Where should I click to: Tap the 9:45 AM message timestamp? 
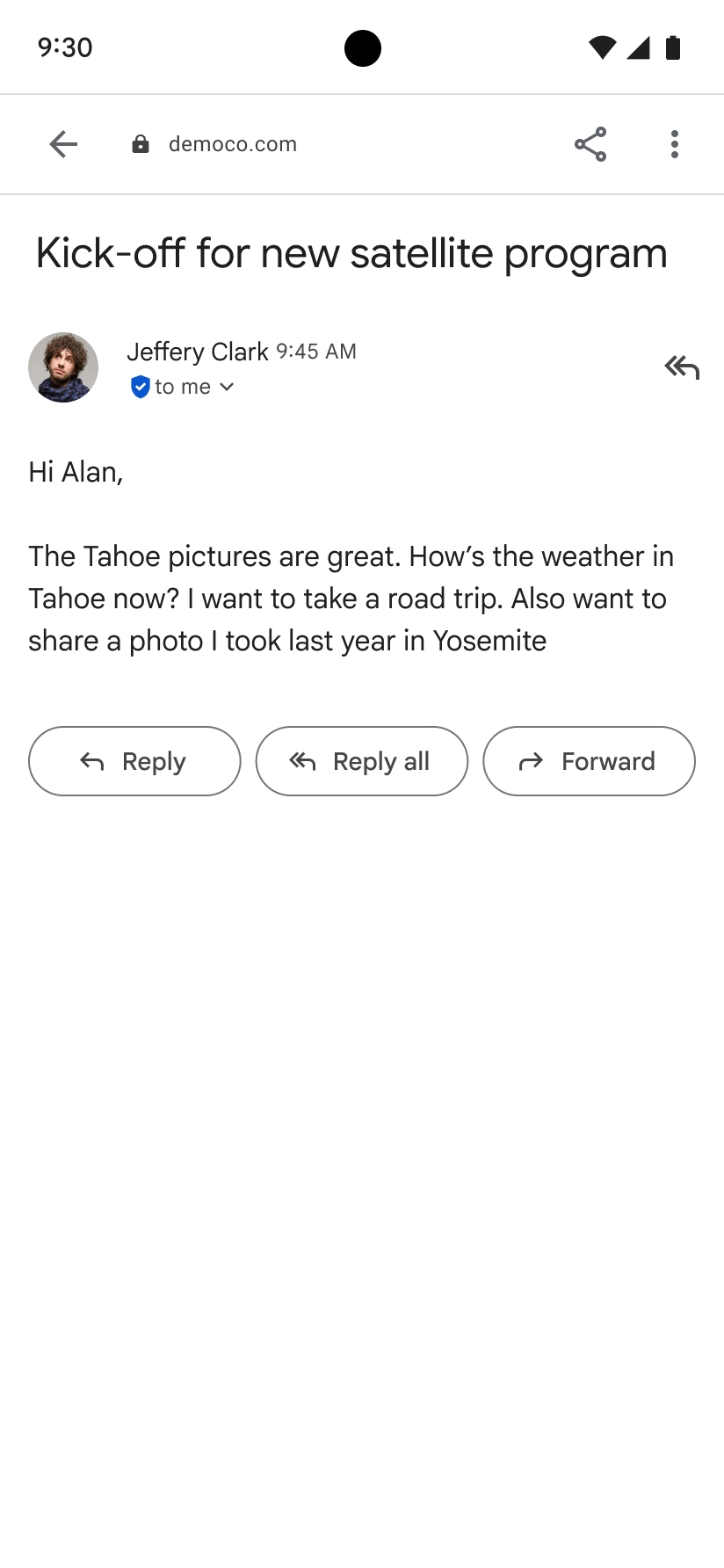click(x=316, y=352)
